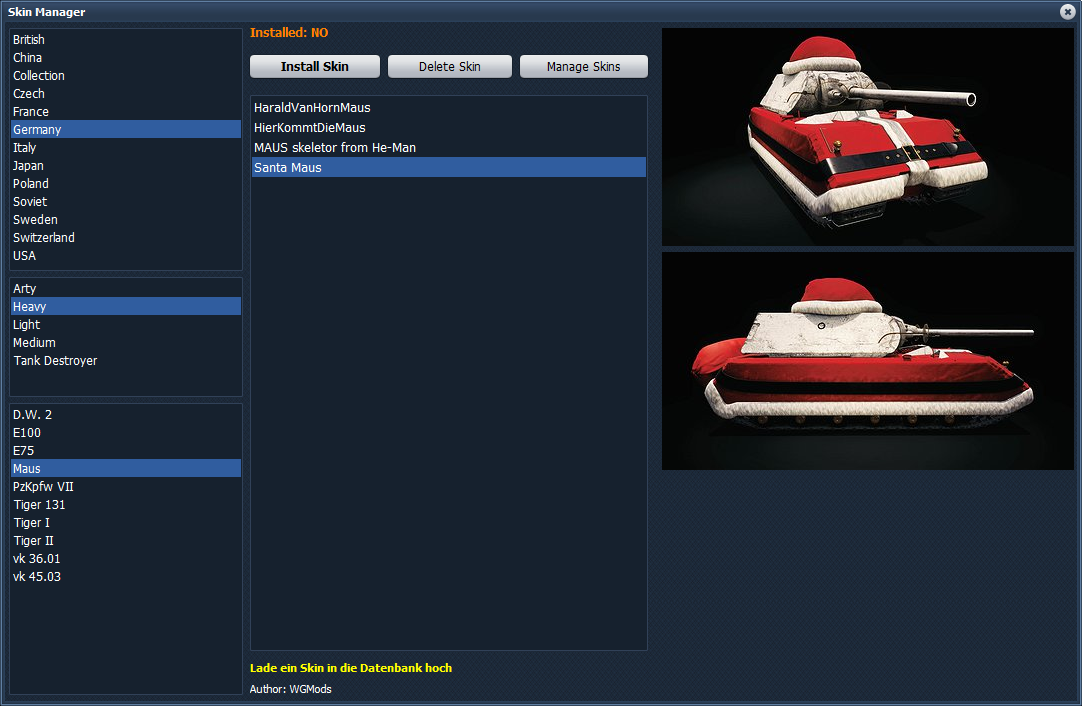1082x706 pixels.
Task: Select Germany in the nation list
Action: pos(126,129)
